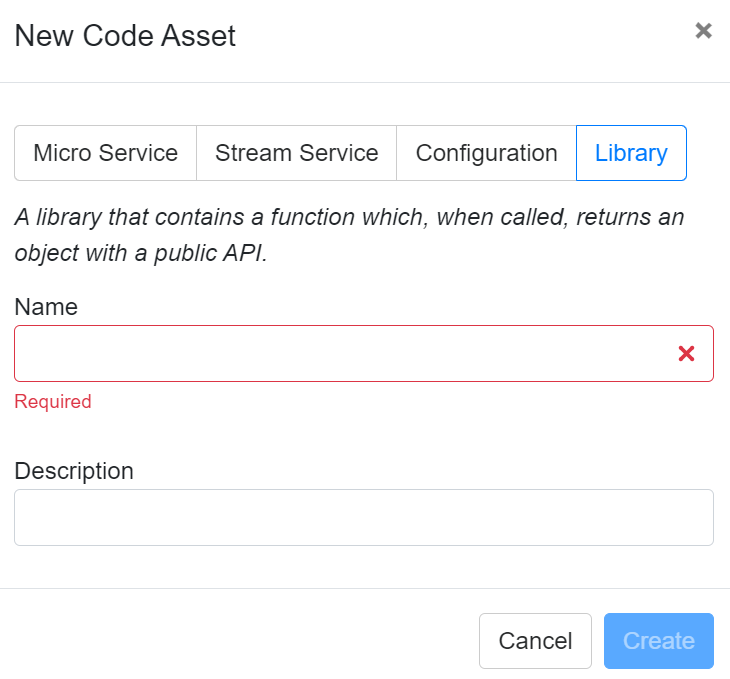730x679 pixels.
Task: Click blank header space beside the dialog title
Action: coord(460,36)
